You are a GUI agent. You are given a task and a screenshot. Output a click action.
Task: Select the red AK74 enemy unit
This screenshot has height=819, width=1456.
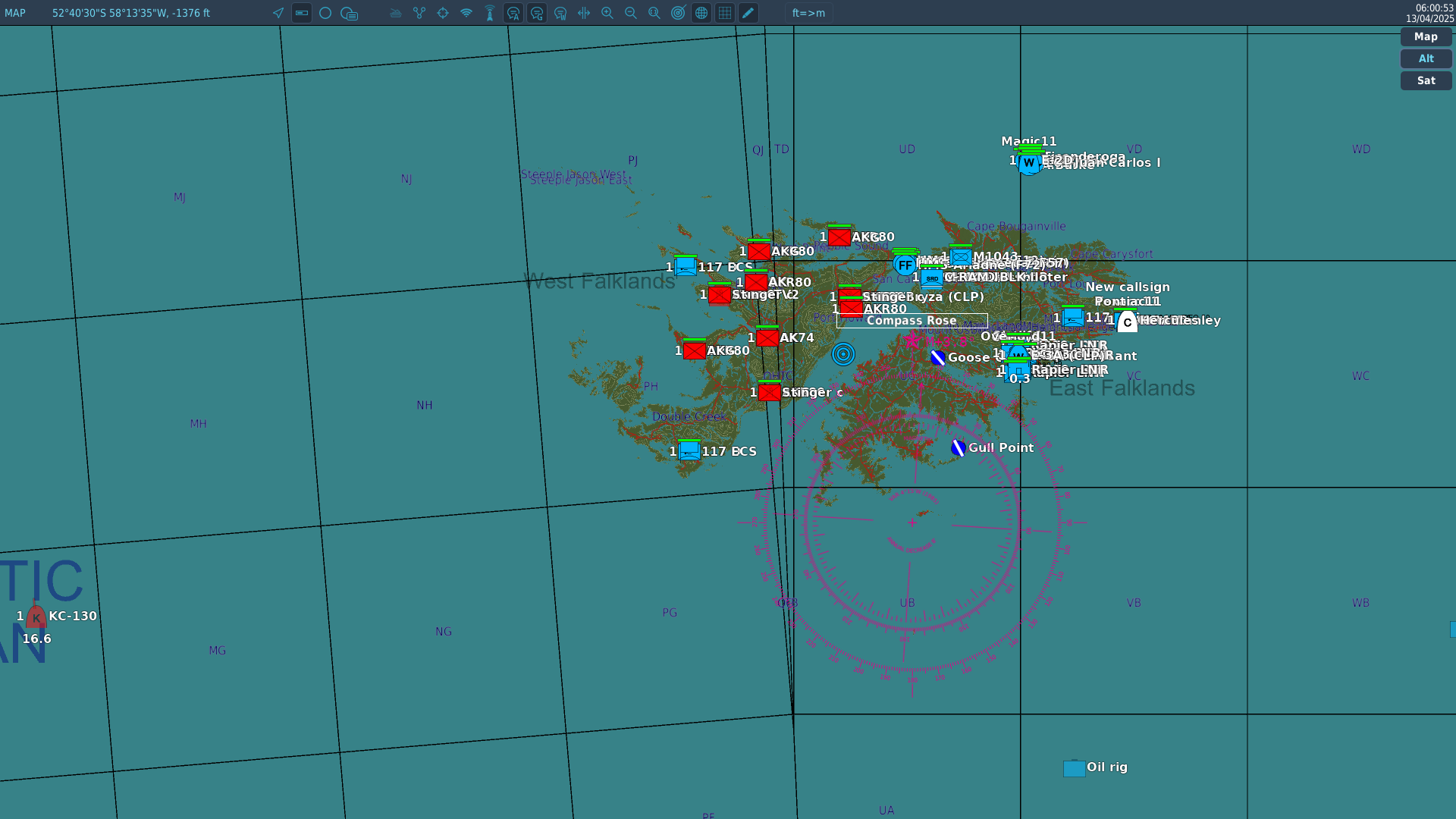(x=767, y=337)
